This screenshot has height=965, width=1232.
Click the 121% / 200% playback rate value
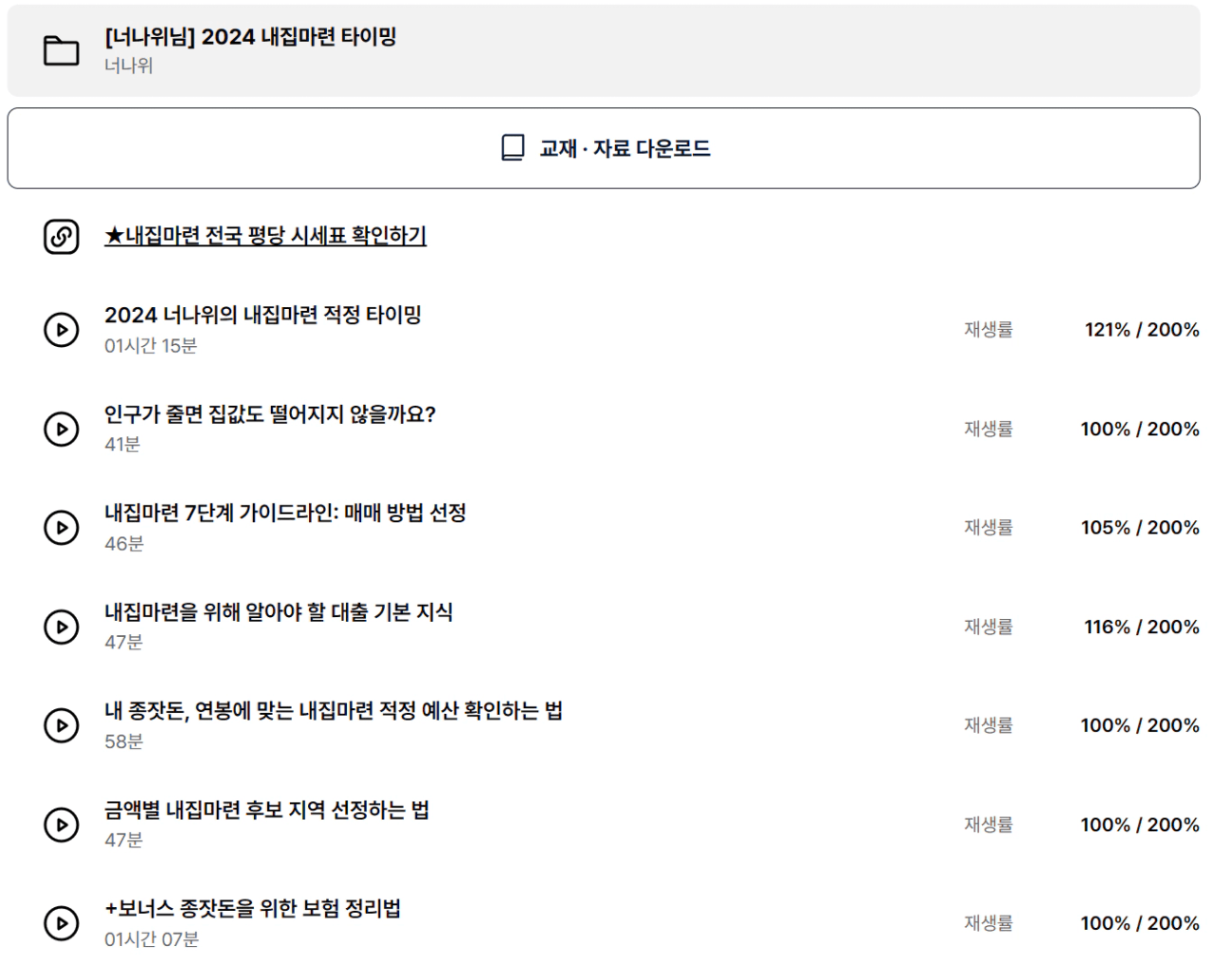click(1142, 330)
